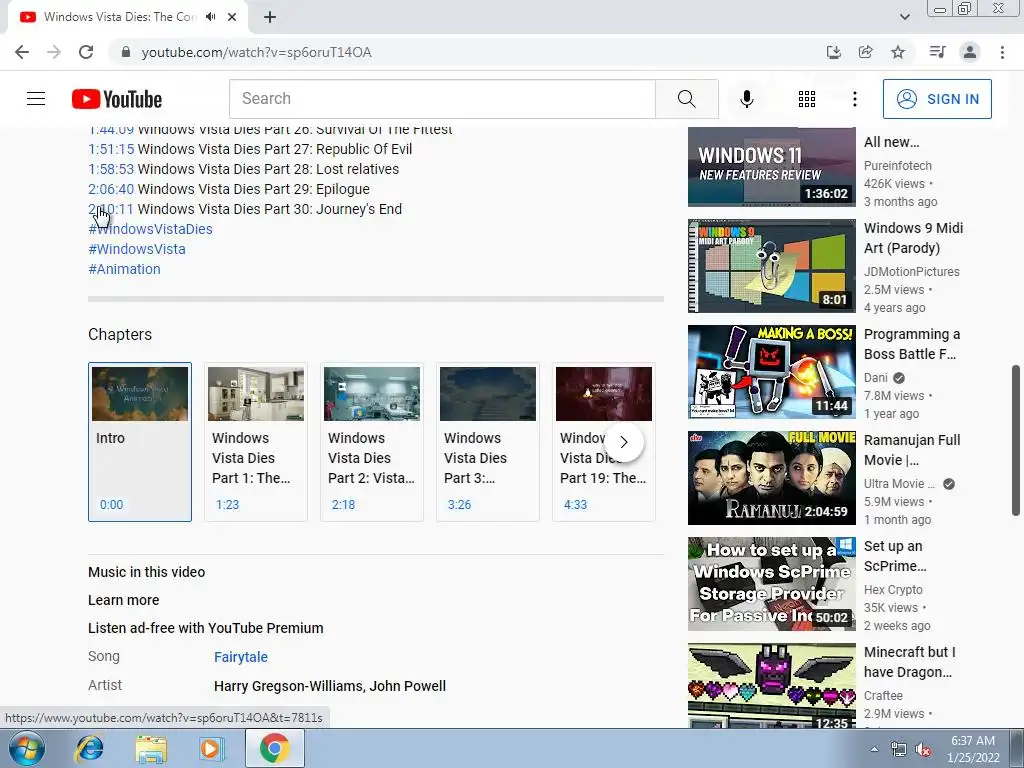Go to YouTube home via logo
1024x768 pixels.
pos(117,99)
